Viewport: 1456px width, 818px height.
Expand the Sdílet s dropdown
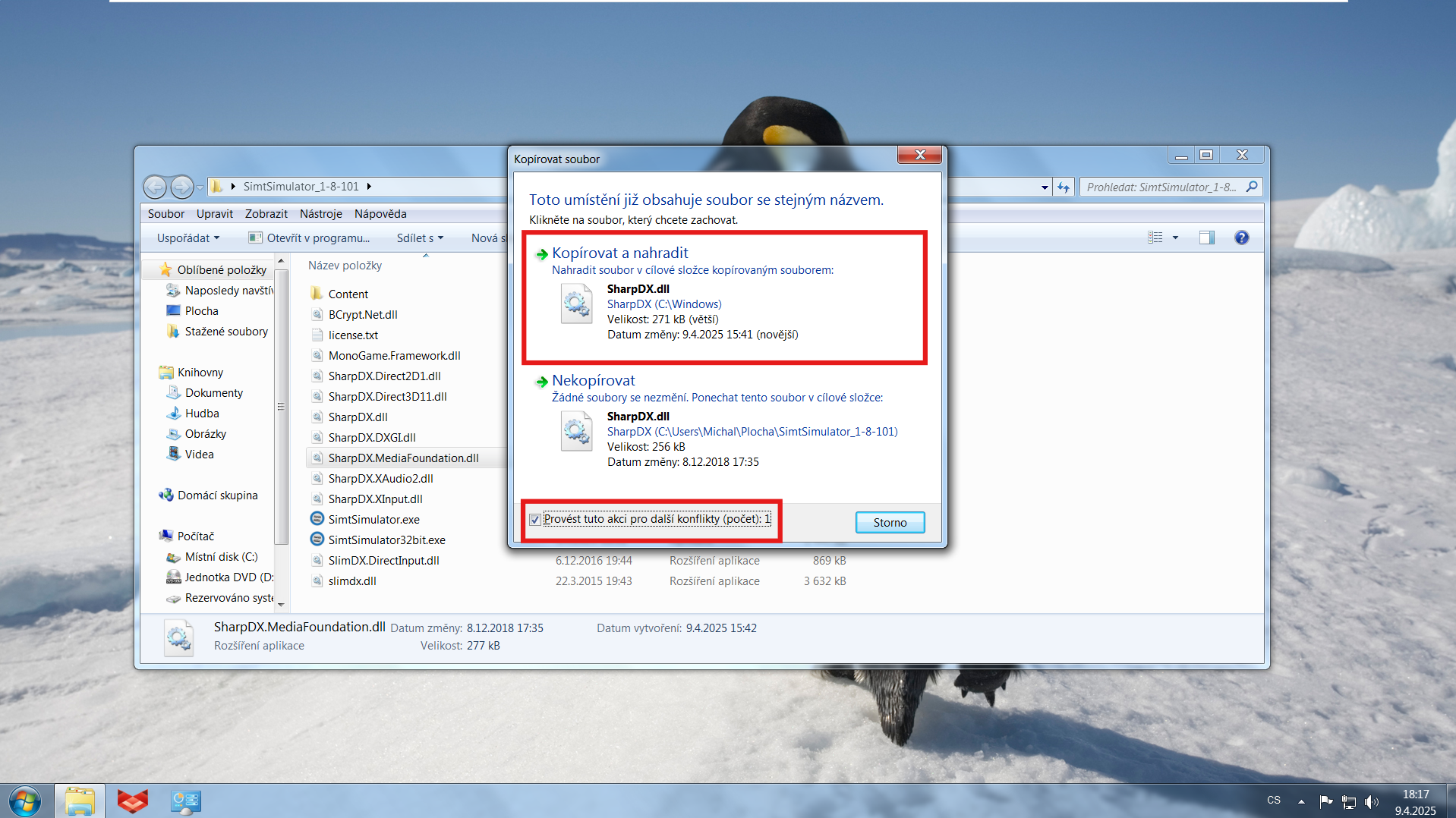coord(420,238)
